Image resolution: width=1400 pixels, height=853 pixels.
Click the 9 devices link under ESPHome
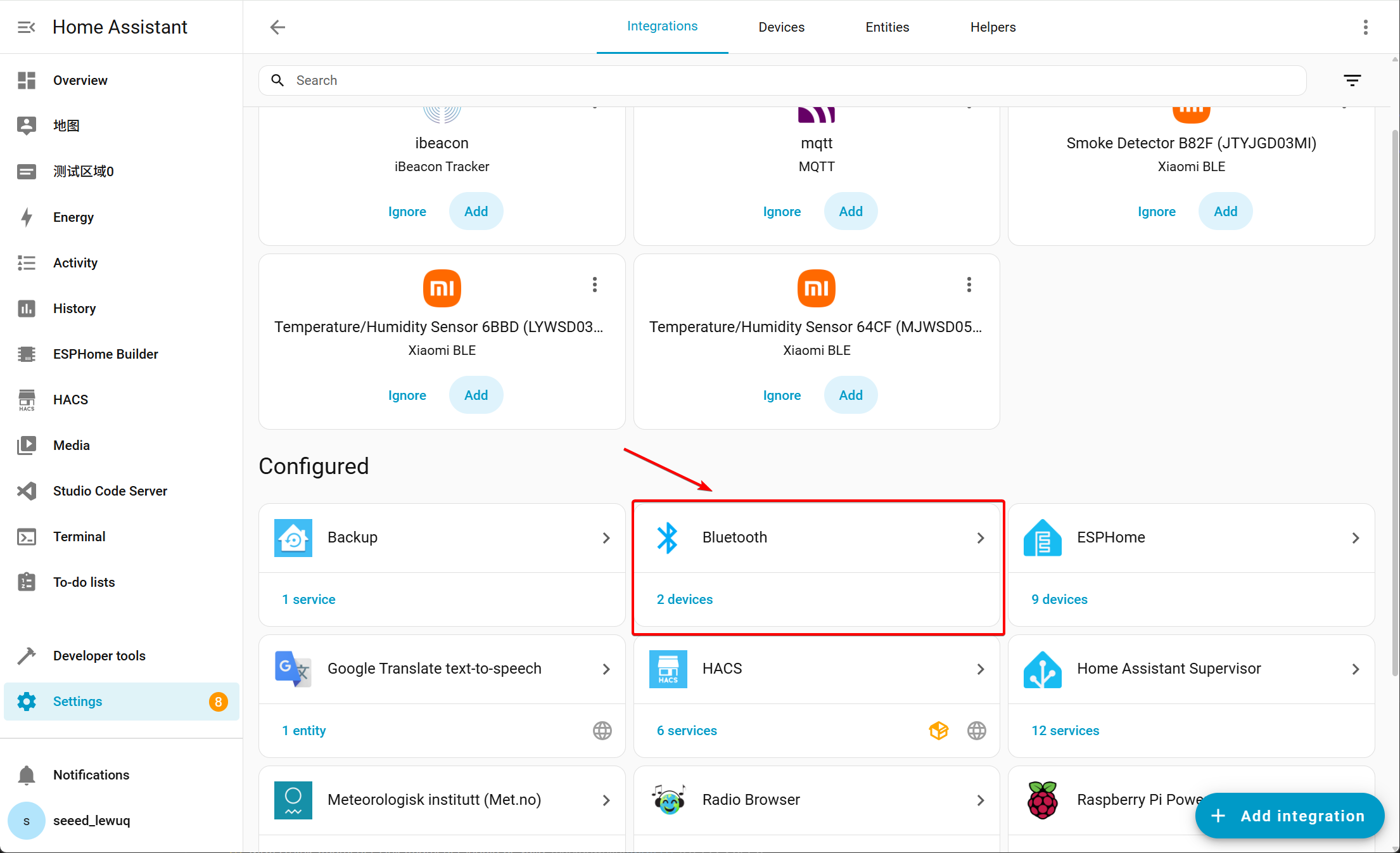pyautogui.click(x=1059, y=600)
